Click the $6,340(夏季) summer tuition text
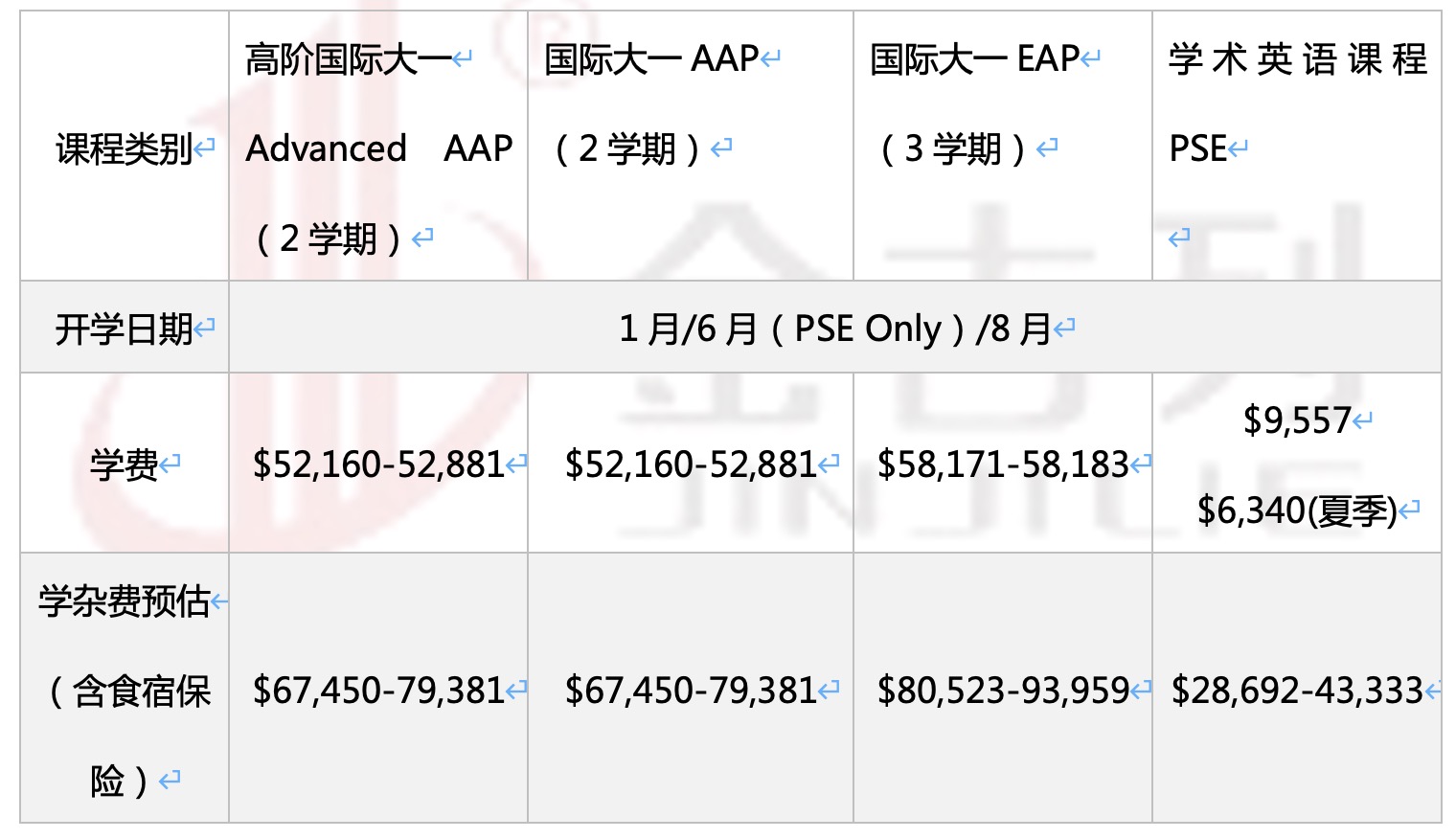The height and width of the screenshot is (839, 1456). [1297, 510]
